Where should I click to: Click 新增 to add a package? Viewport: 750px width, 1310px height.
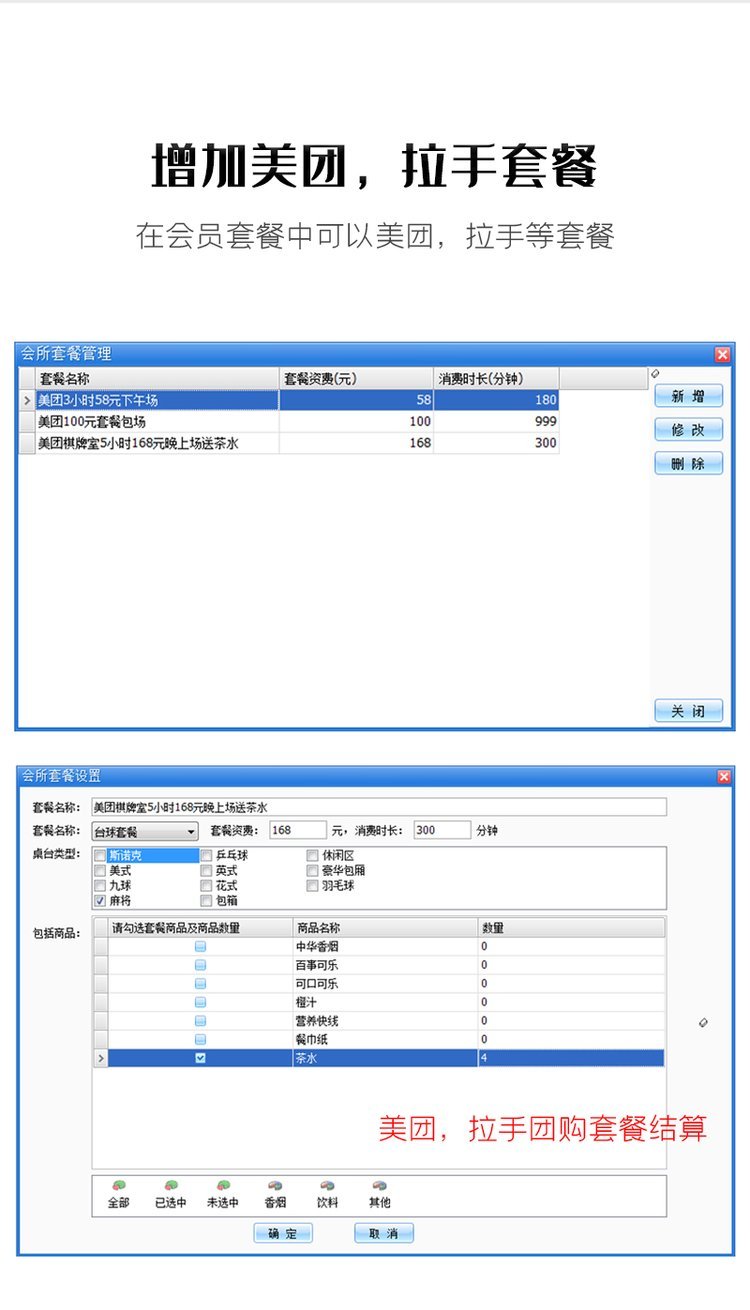coord(688,397)
